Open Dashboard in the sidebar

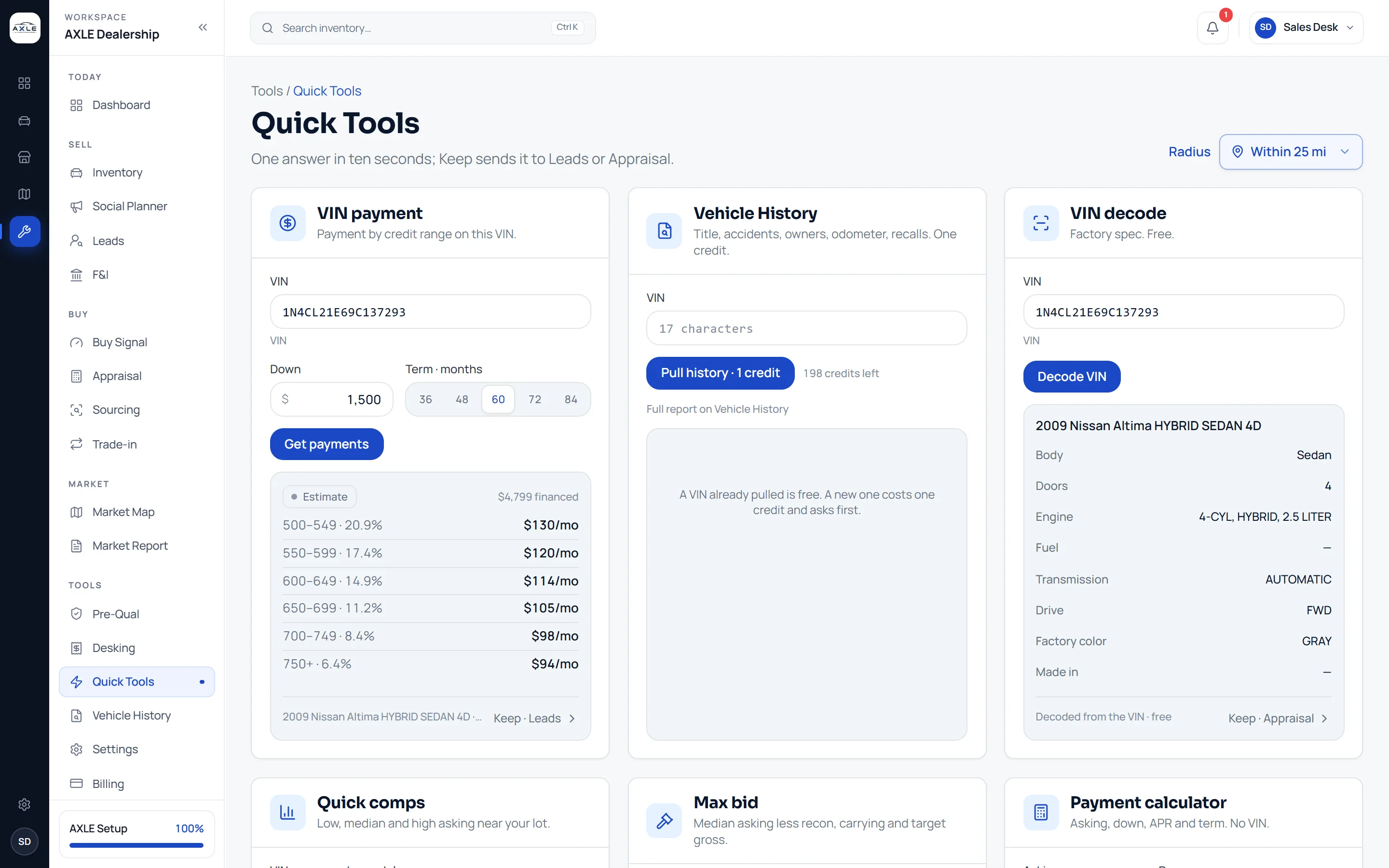tap(136, 105)
